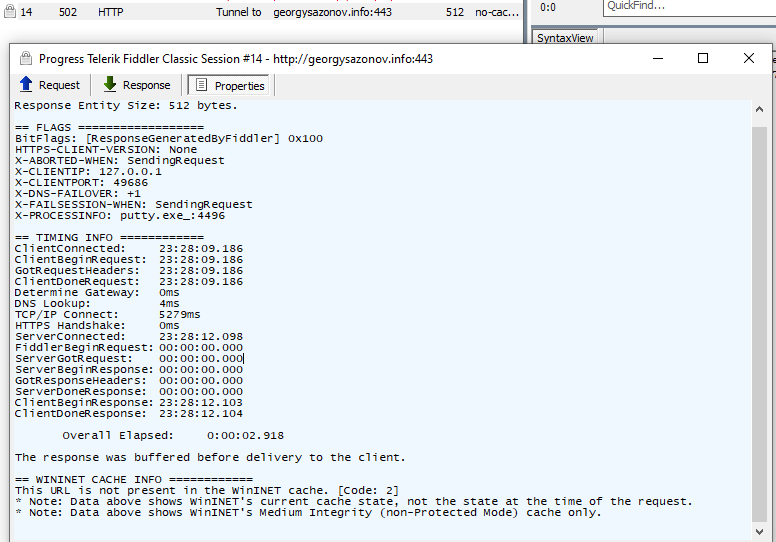
Task: Click the 'Tunnel to' cell in session row
Action: tap(239, 12)
